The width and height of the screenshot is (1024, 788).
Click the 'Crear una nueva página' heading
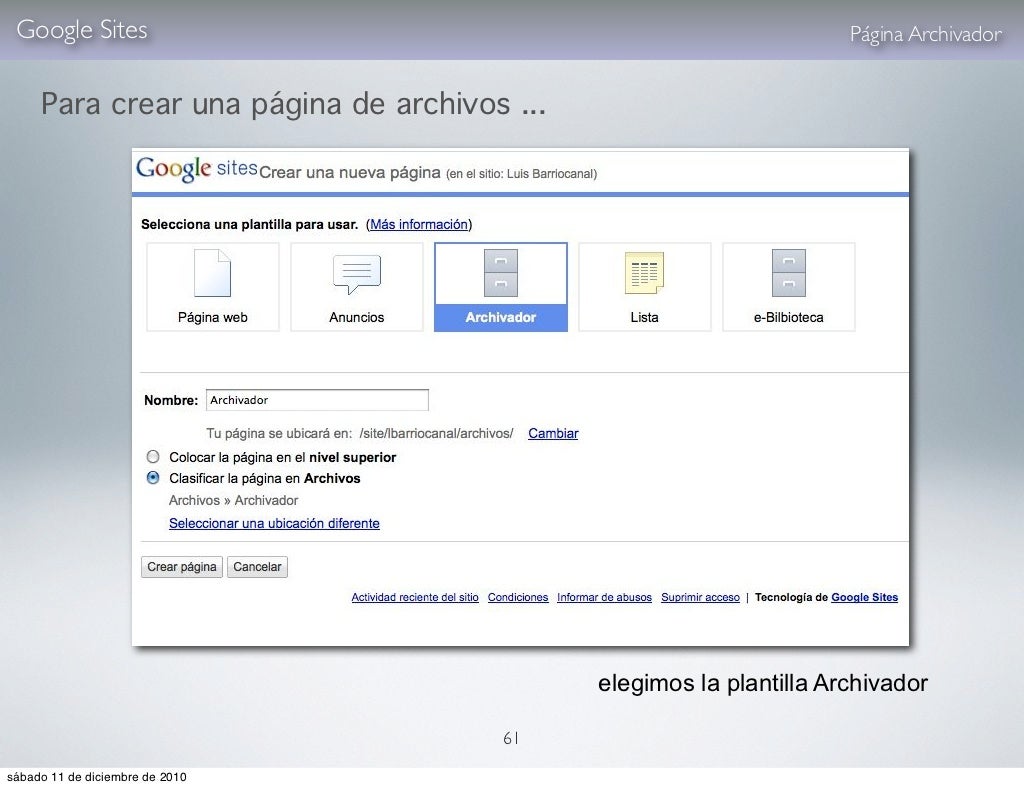click(x=350, y=172)
